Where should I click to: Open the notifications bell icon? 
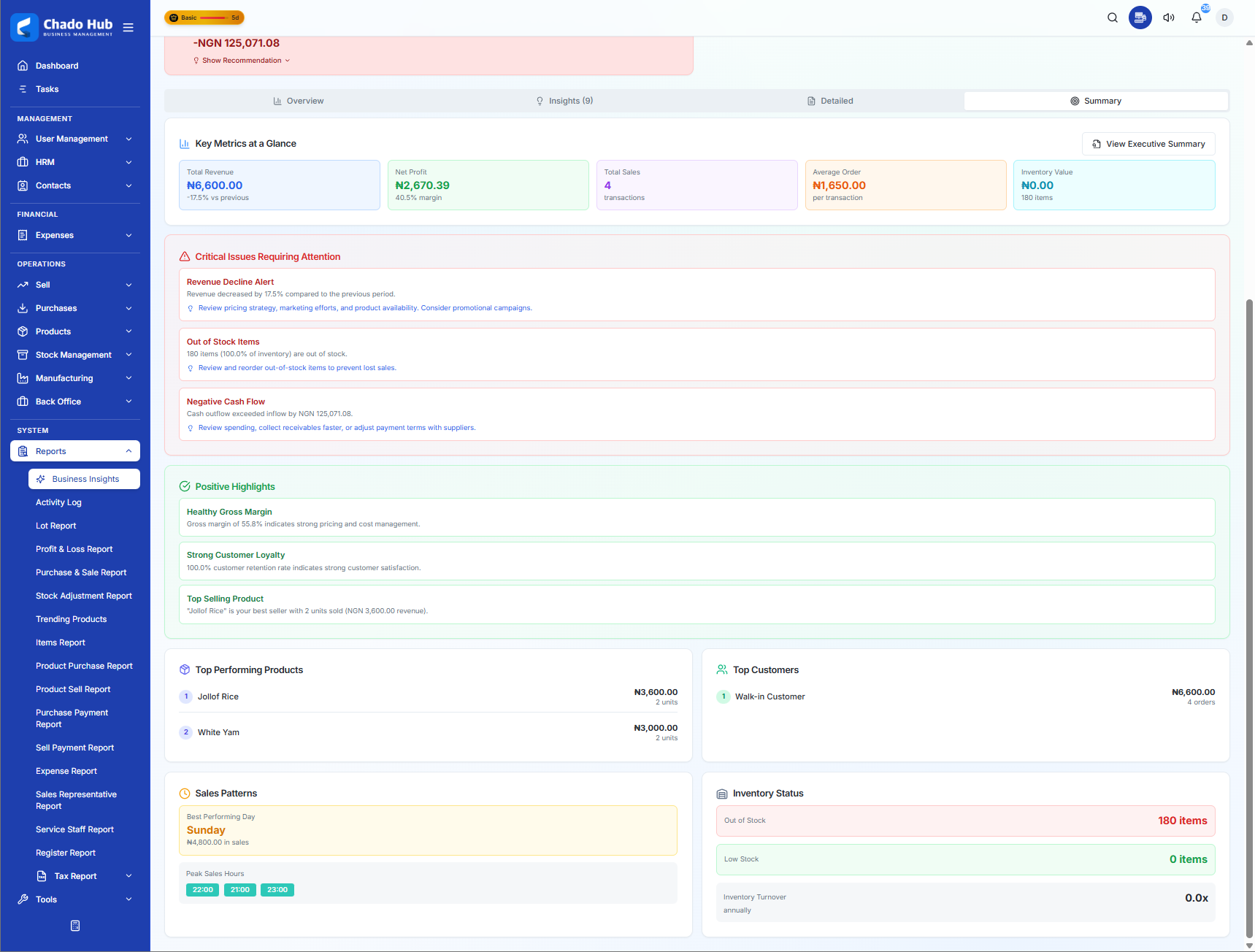point(1196,18)
